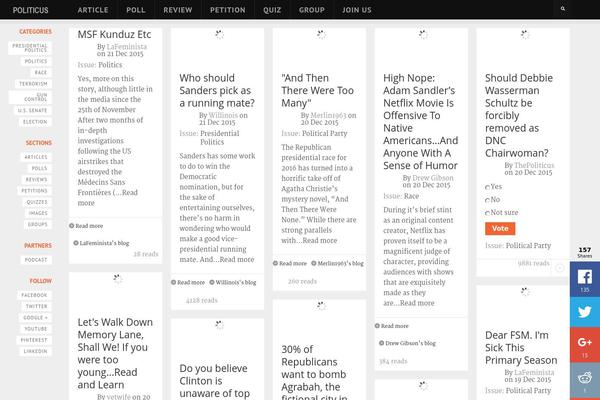
Task: Open Podcast partner link
Action: coord(36,260)
